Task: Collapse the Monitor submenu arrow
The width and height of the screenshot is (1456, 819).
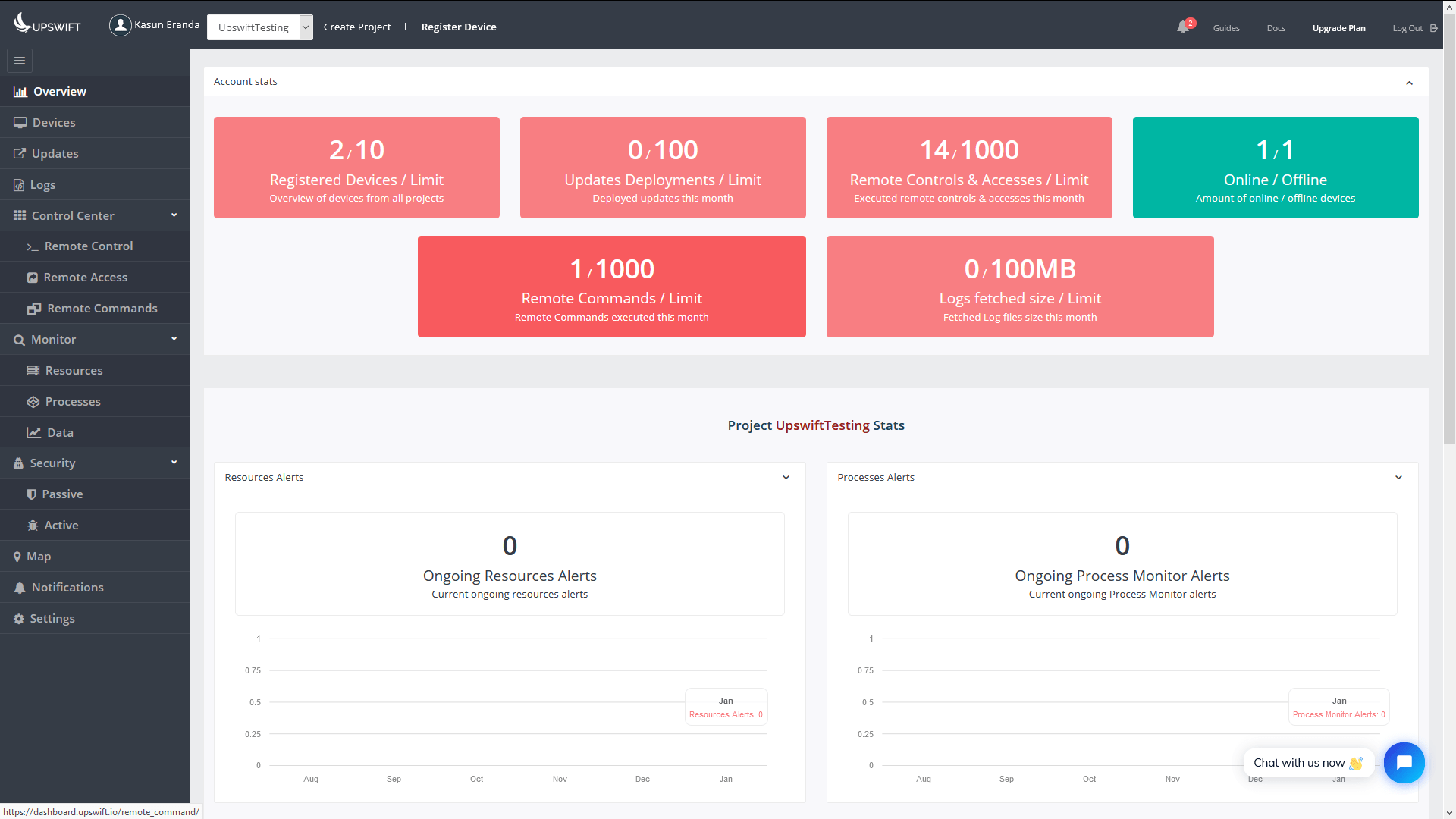Action: 174,339
